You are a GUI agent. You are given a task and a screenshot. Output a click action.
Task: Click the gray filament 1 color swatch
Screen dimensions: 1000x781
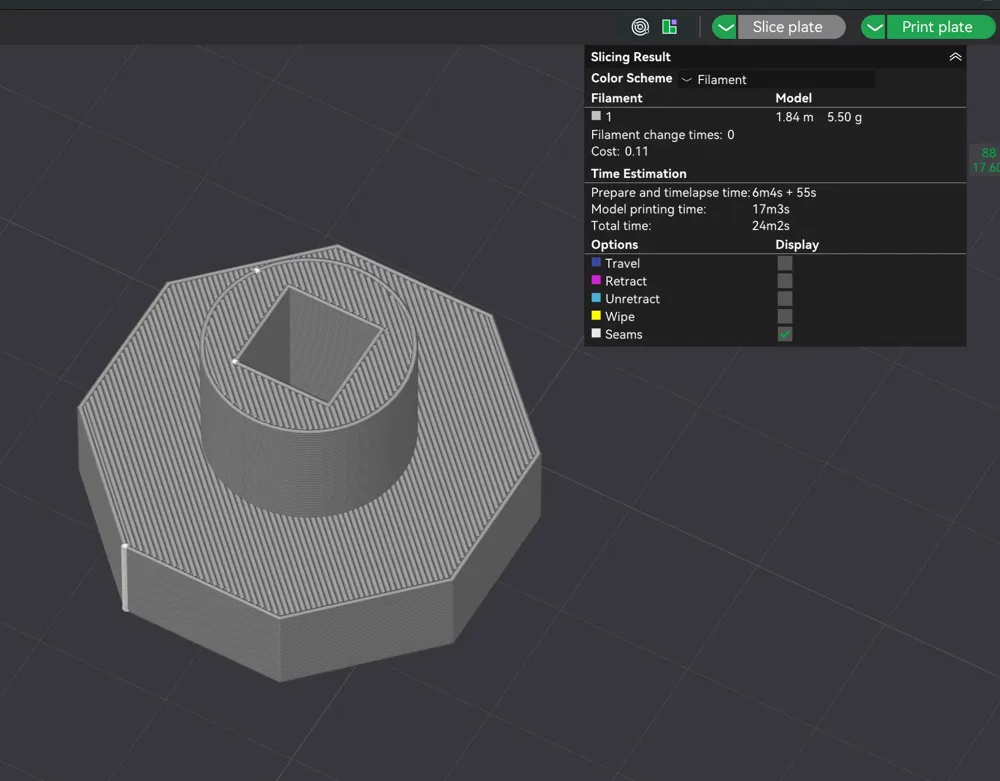(x=596, y=115)
